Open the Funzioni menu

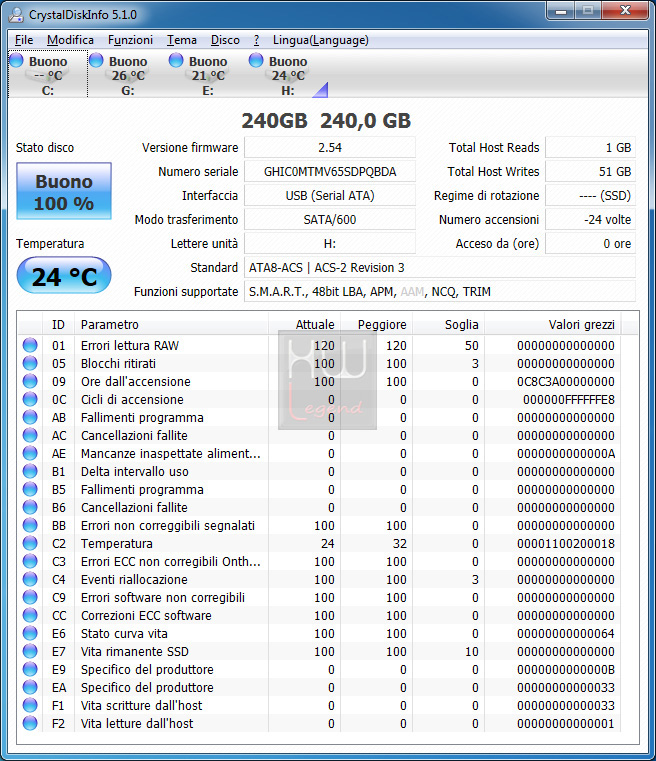[130, 40]
